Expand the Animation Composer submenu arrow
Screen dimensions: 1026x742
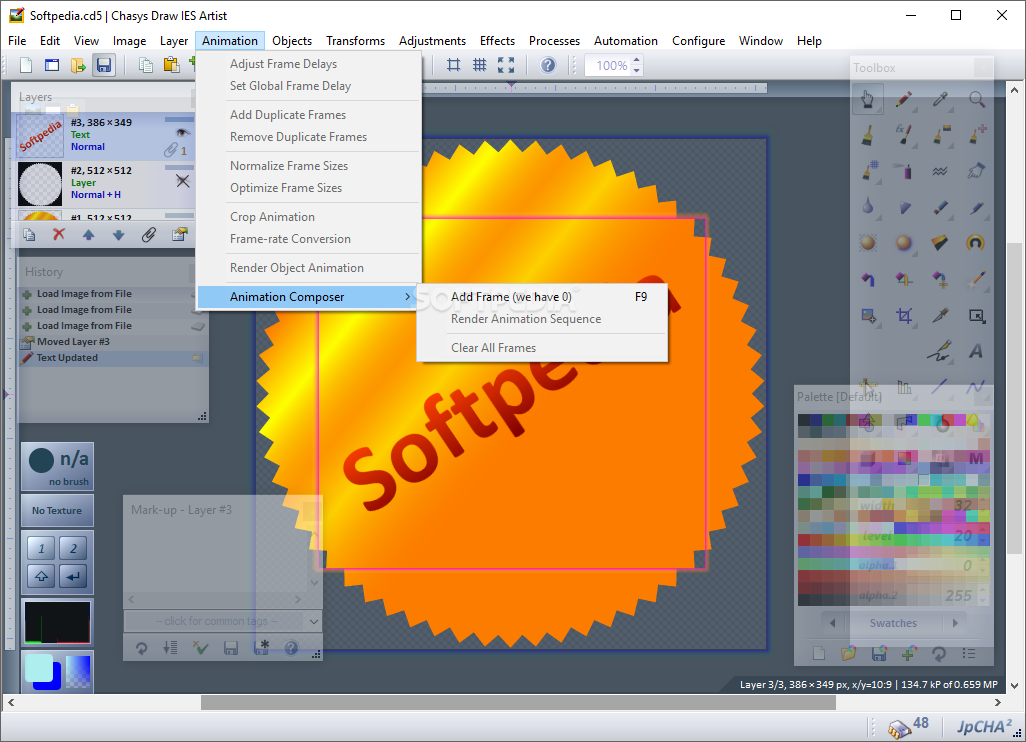click(408, 297)
